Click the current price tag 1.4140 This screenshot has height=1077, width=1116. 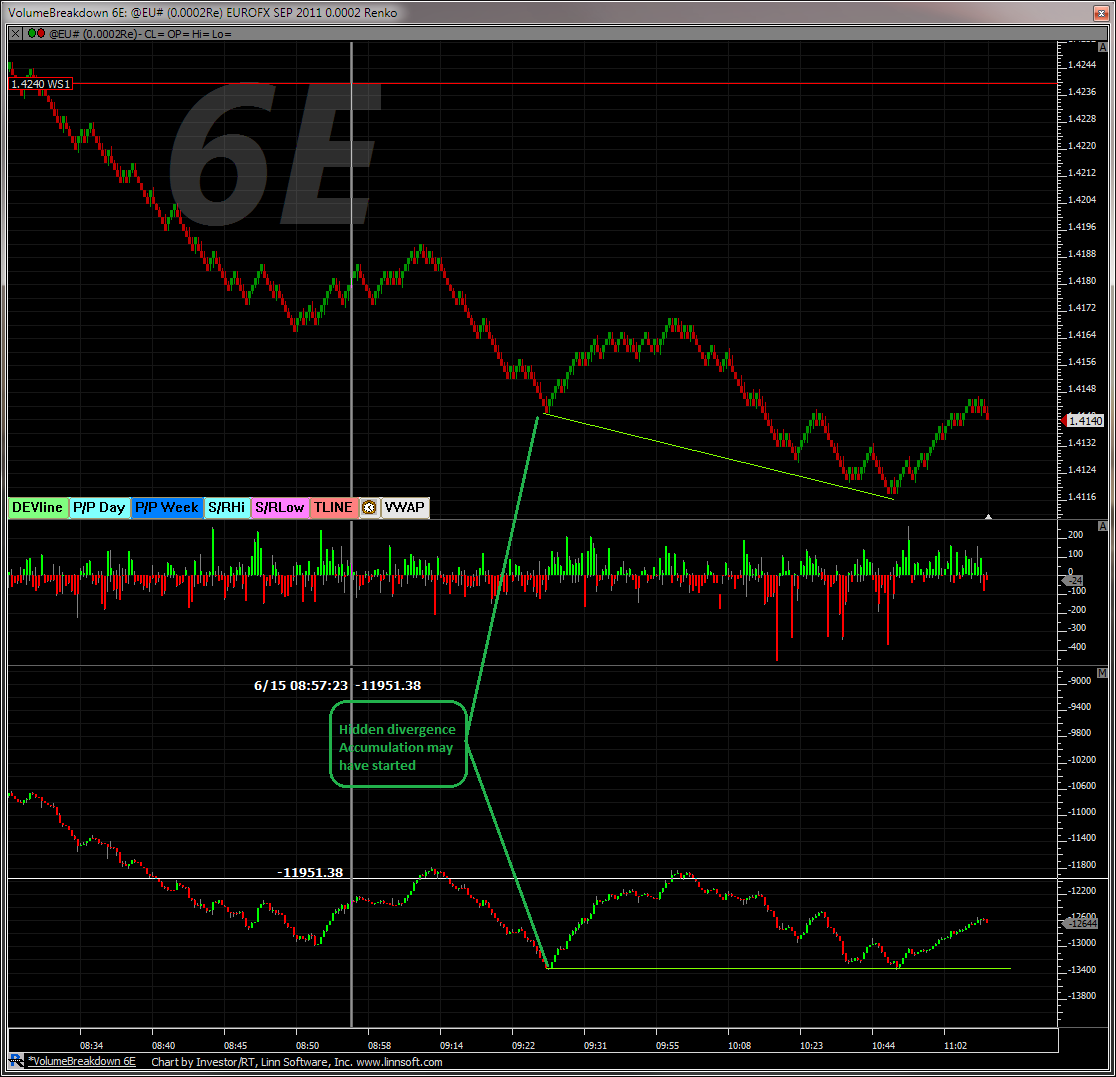[1085, 421]
